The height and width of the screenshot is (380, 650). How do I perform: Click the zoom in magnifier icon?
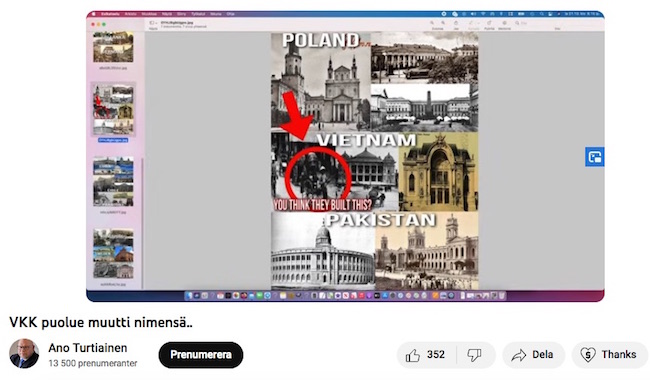(443, 23)
